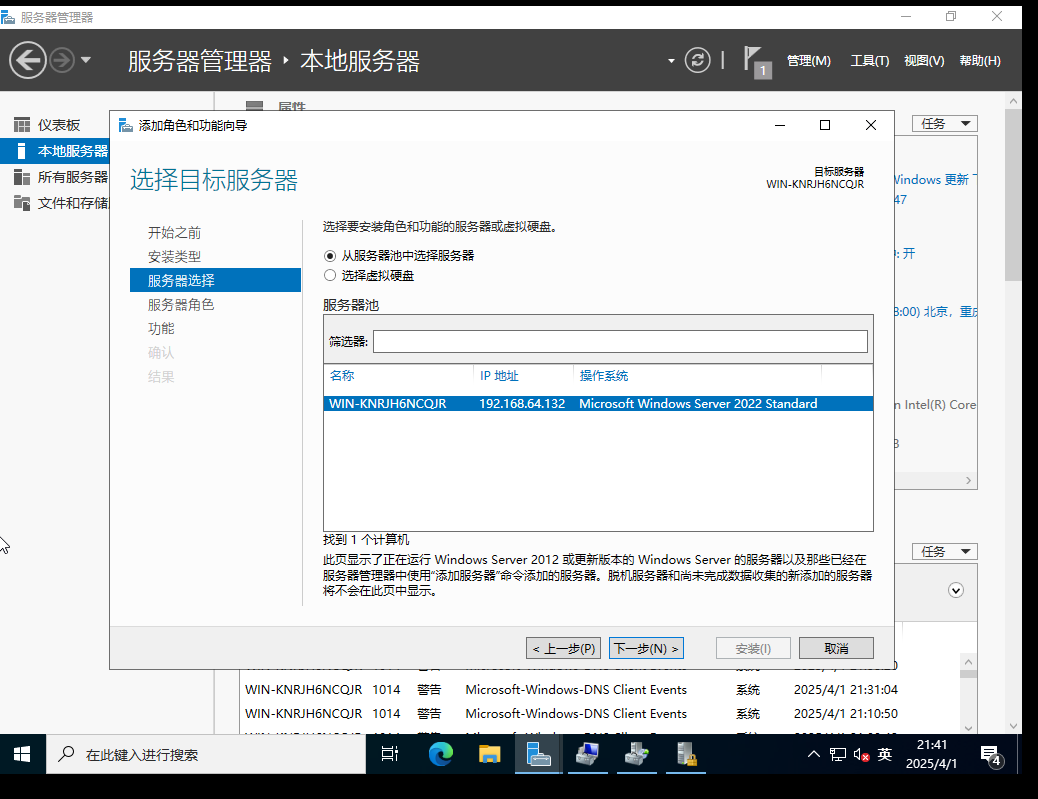Screen dimensions: 1038x799
Task: Open the Action Center notification icon
Action: pyautogui.click(x=990, y=755)
